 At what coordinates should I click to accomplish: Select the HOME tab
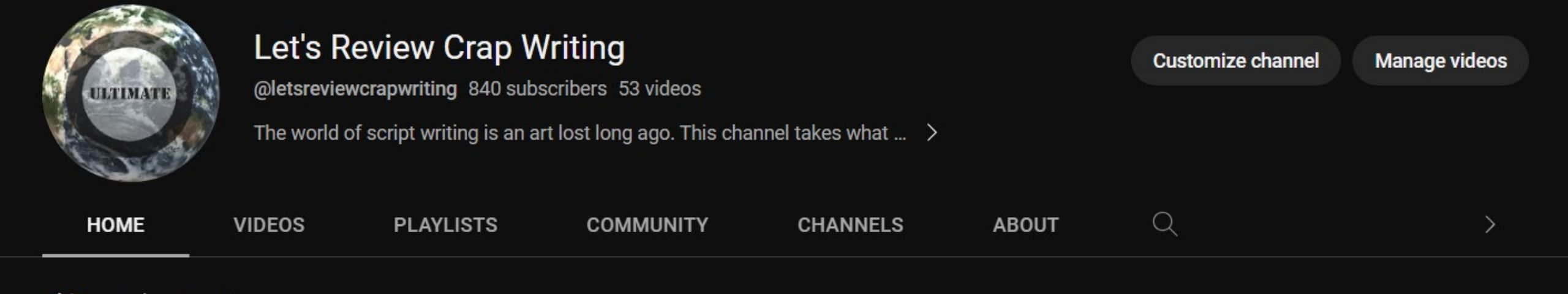116,225
